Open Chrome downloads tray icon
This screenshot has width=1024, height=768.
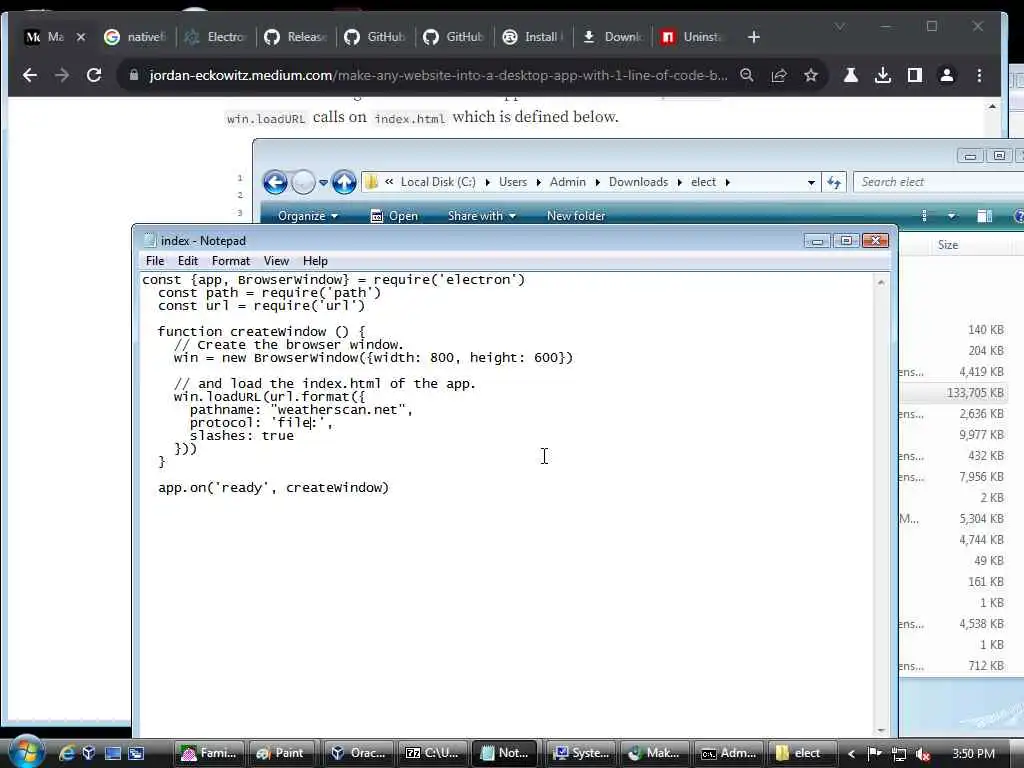pyautogui.click(x=882, y=75)
